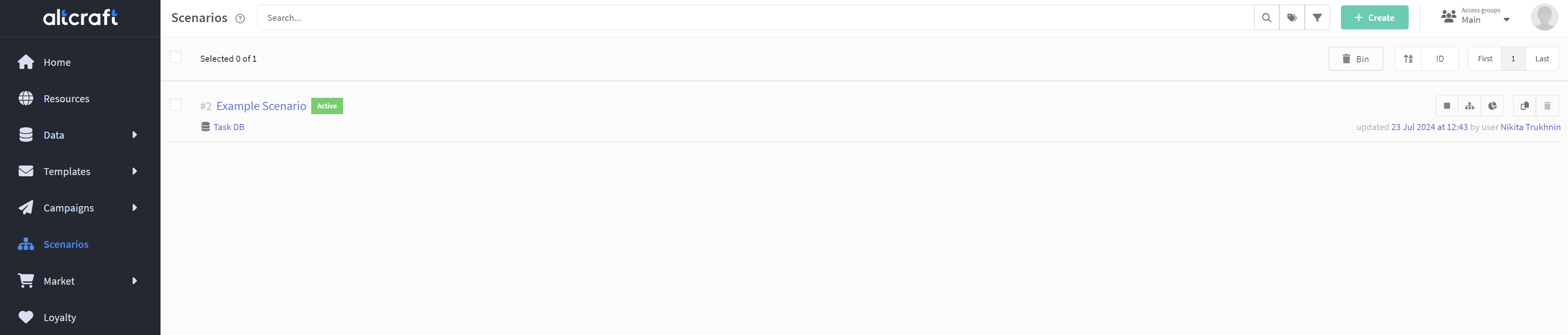
Task: Click the Create button
Action: point(1374,18)
